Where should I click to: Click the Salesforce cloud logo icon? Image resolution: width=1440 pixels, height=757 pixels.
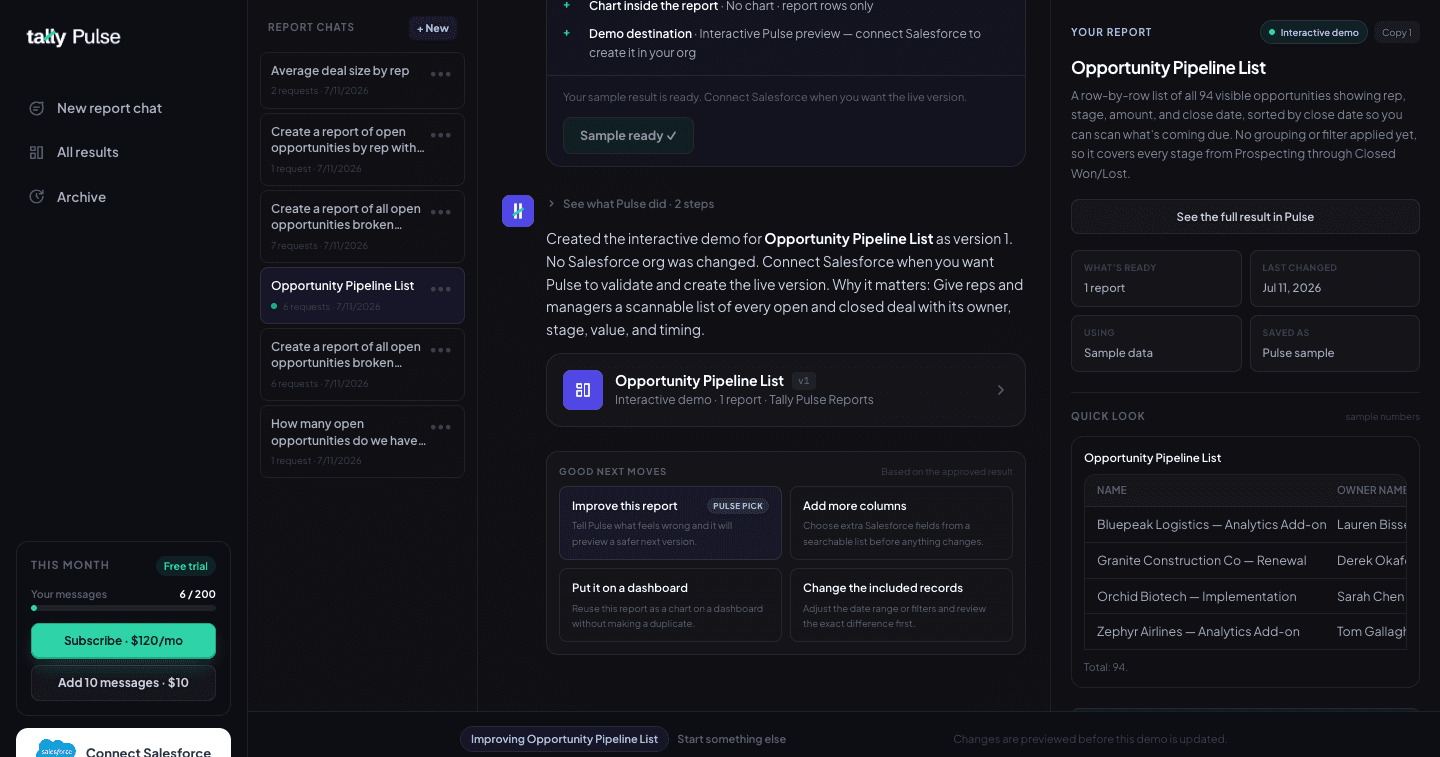tap(56, 750)
